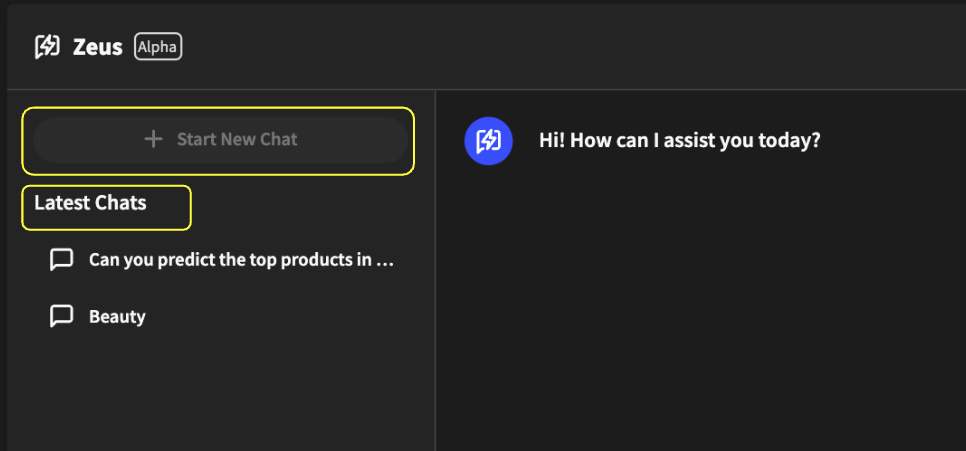Screen dimensions: 966x451
Task: Open the Beauty chat conversation
Action: [x=117, y=317]
